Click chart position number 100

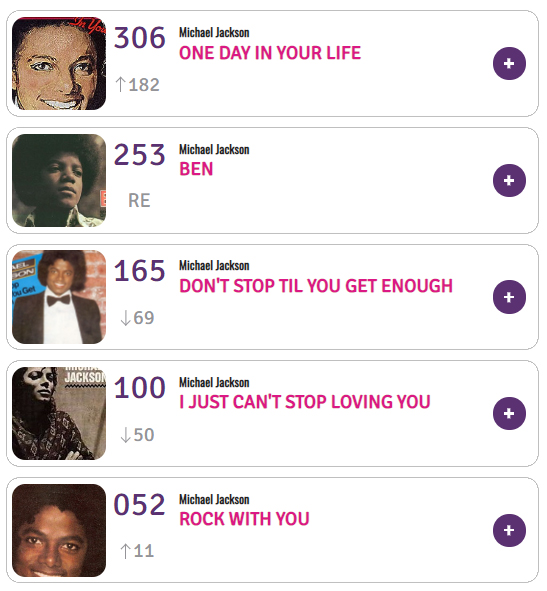tap(139, 387)
